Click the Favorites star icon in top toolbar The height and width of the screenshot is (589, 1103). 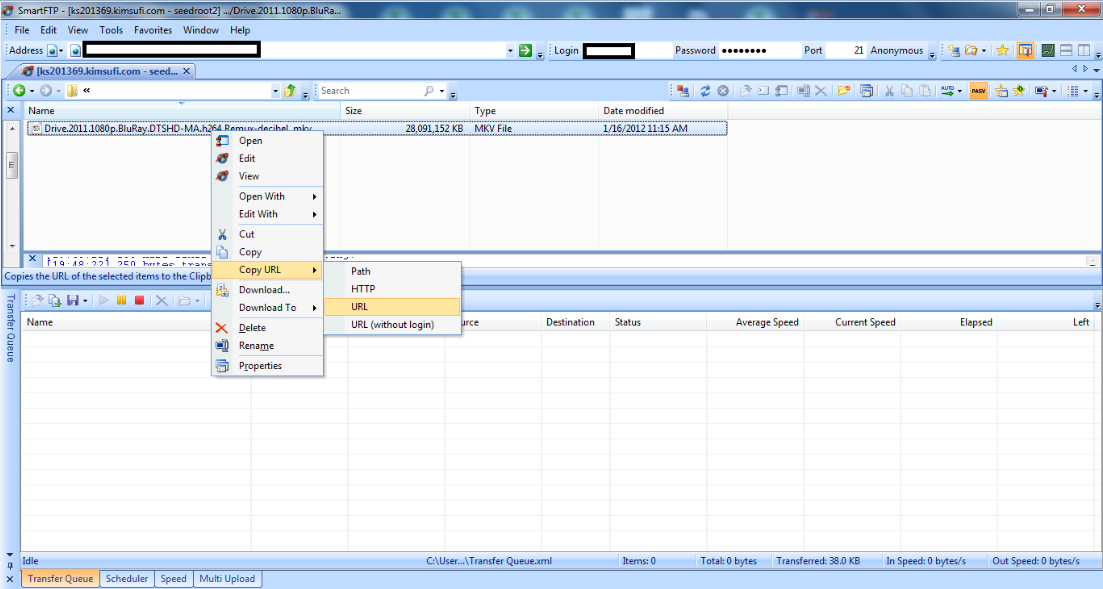point(1002,51)
